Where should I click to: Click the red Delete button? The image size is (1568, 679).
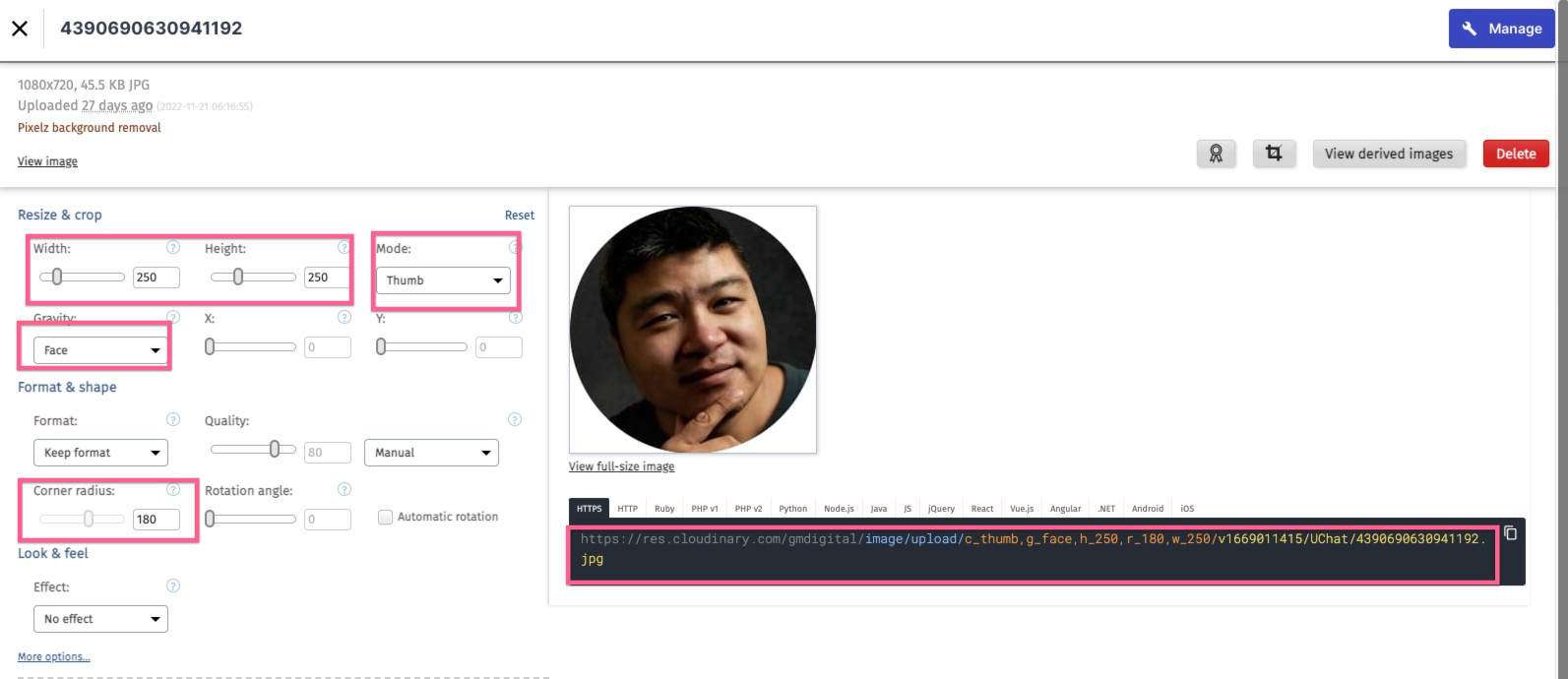(1516, 154)
